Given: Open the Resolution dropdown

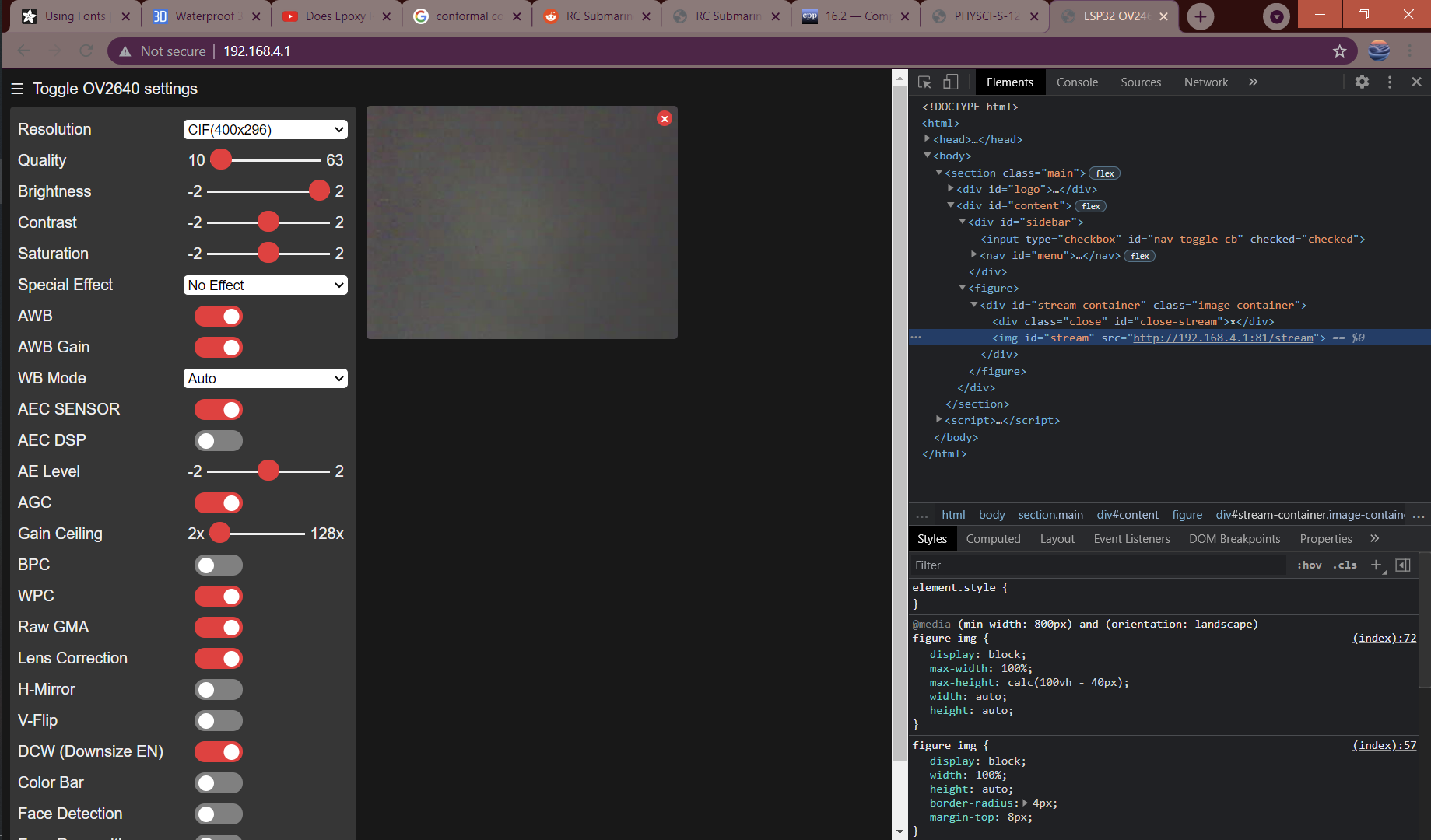Looking at the screenshot, I should 265,130.
